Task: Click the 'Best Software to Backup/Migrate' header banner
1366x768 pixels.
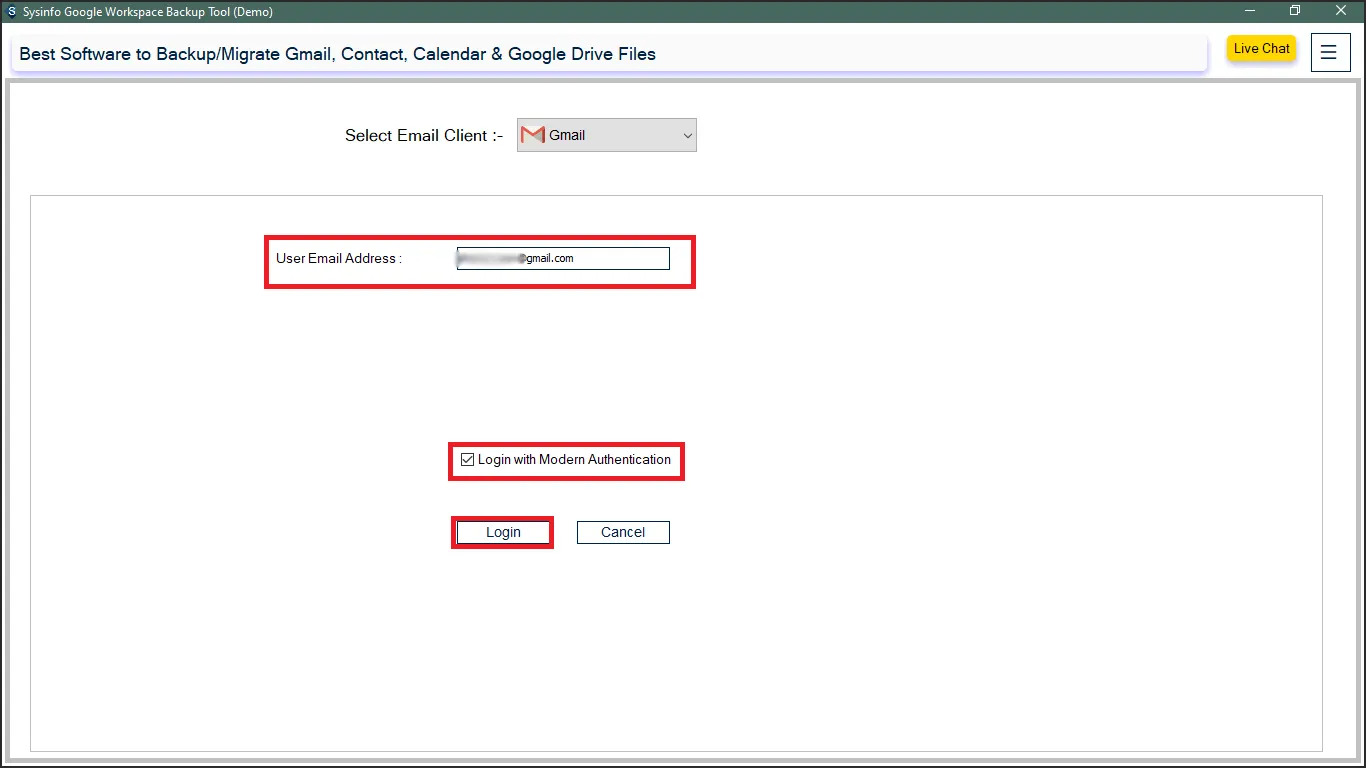Action: (x=337, y=54)
